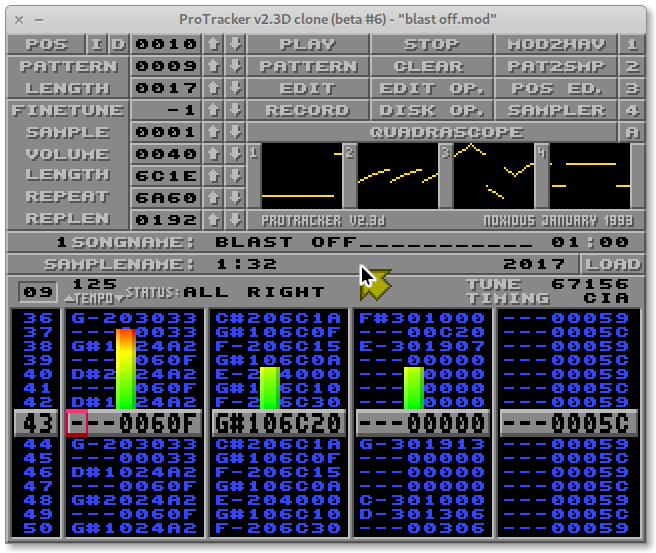Image resolution: width=656 pixels, height=553 pixels.
Task: Click the POS up arrow
Action: pos(213,44)
